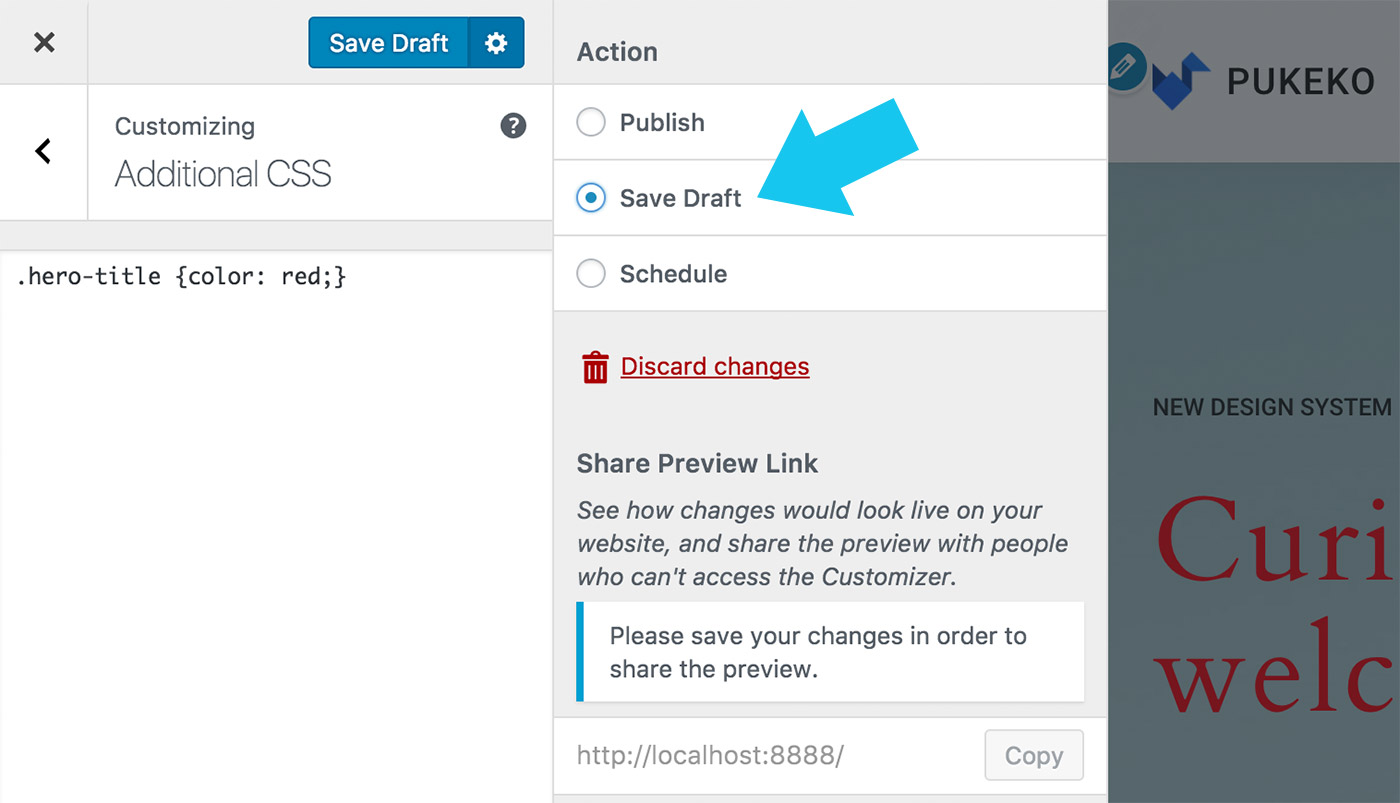Select the Publish radio option

tap(591, 122)
